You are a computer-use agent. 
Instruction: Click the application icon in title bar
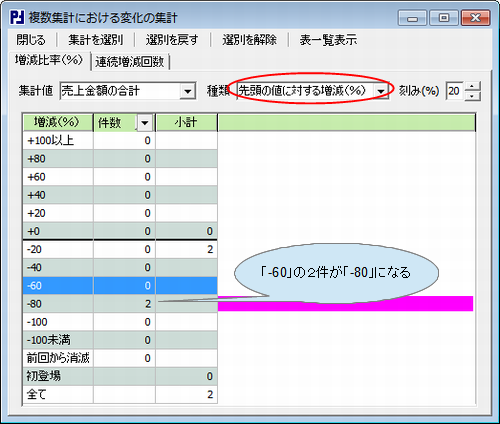(17, 17)
